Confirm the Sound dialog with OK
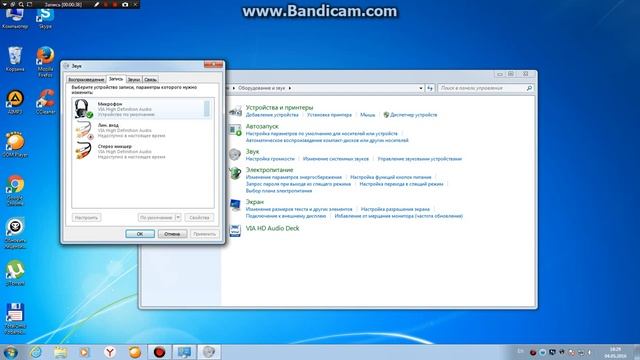The width and height of the screenshot is (640, 360). 140,234
